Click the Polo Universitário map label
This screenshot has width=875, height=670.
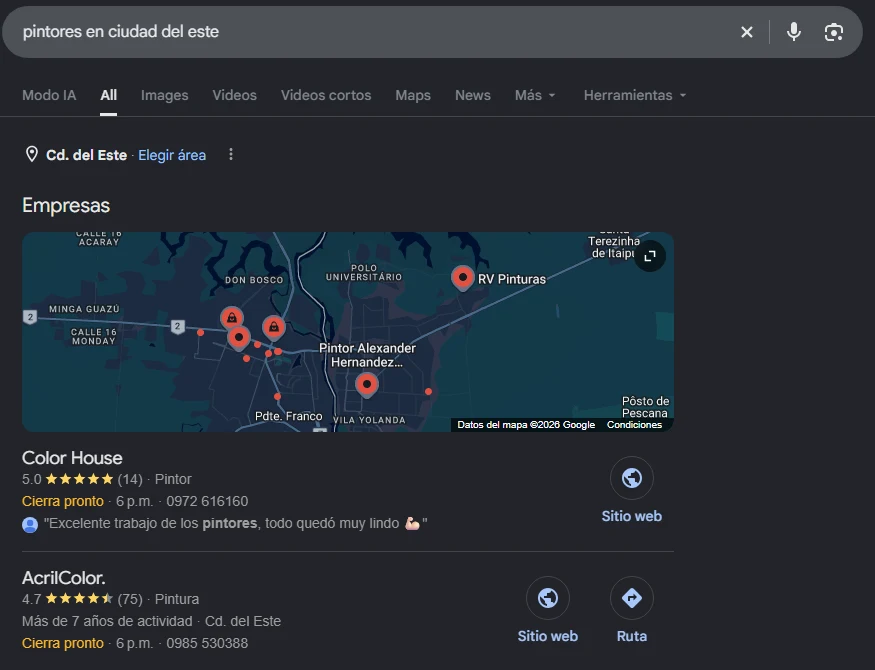click(364, 272)
